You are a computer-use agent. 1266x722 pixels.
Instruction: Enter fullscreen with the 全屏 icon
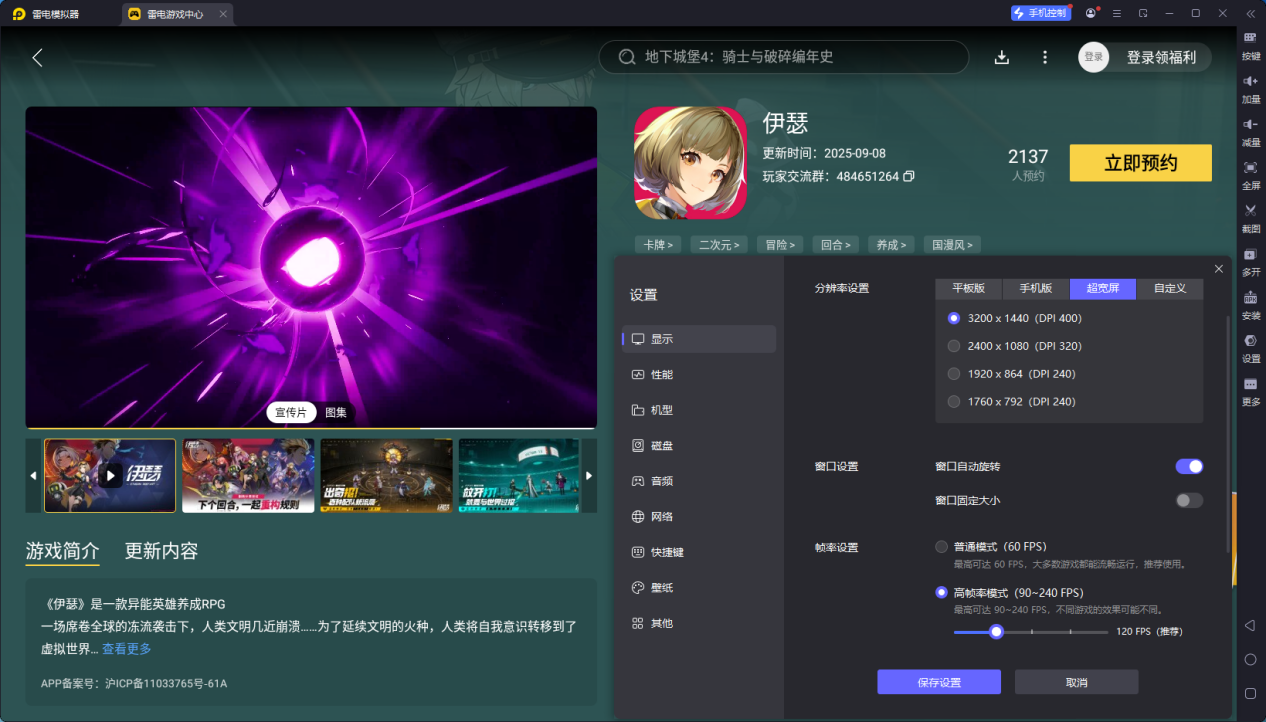(x=1250, y=173)
